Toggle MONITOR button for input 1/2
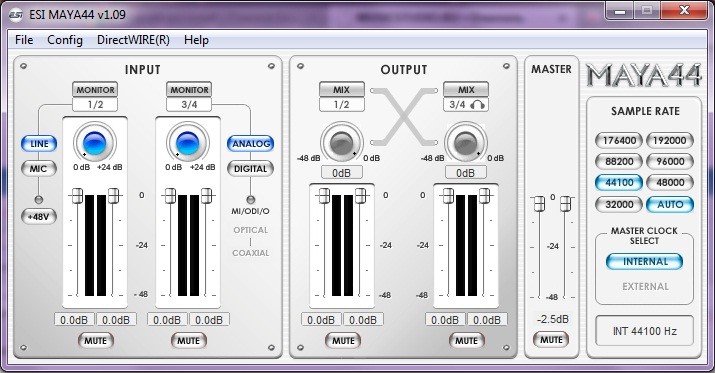Image resolution: width=715 pixels, height=373 pixels. click(95, 90)
